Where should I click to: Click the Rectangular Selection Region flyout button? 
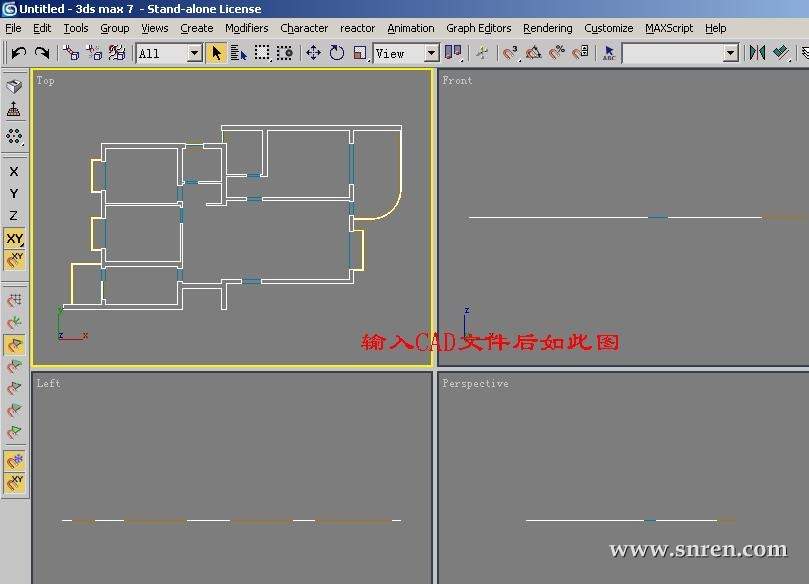(x=262, y=53)
